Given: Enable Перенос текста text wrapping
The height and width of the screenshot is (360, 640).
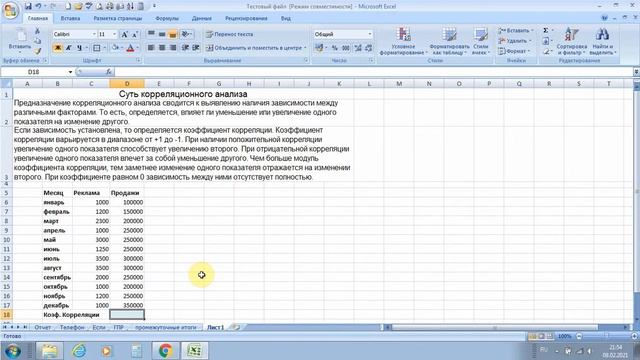Looking at the screenshot, I should pyautogui.click(x=229, y=34).
